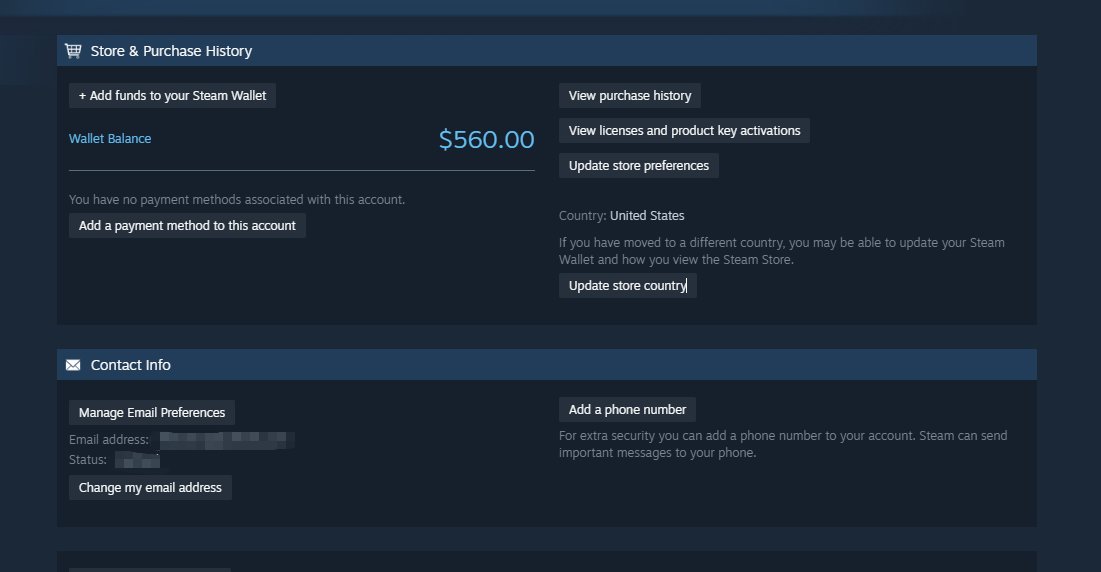Click the envelope icon beside Contact Info

(x=73, y=365)
